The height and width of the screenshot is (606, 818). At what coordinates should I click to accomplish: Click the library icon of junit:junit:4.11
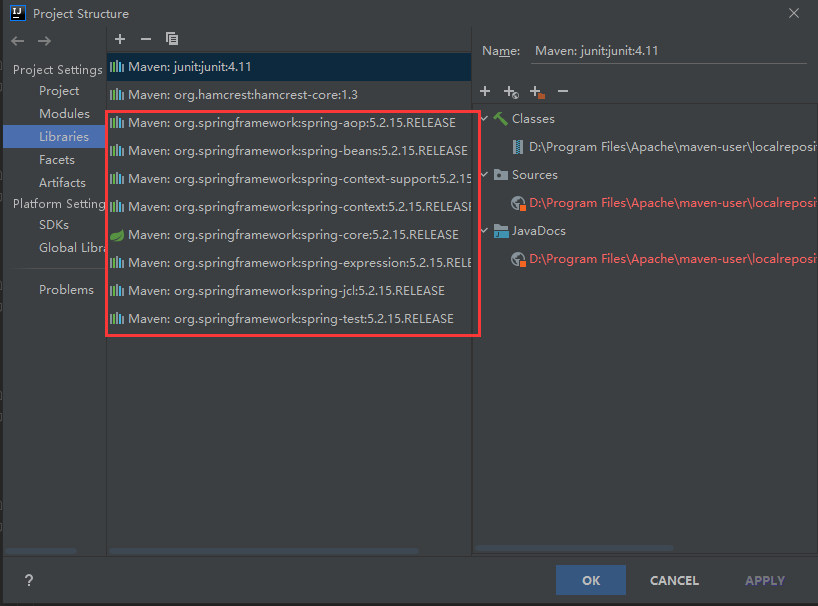117,67
